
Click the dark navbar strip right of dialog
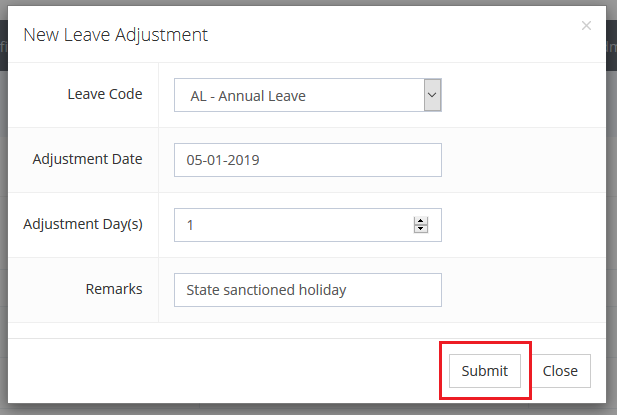[611, 45]
